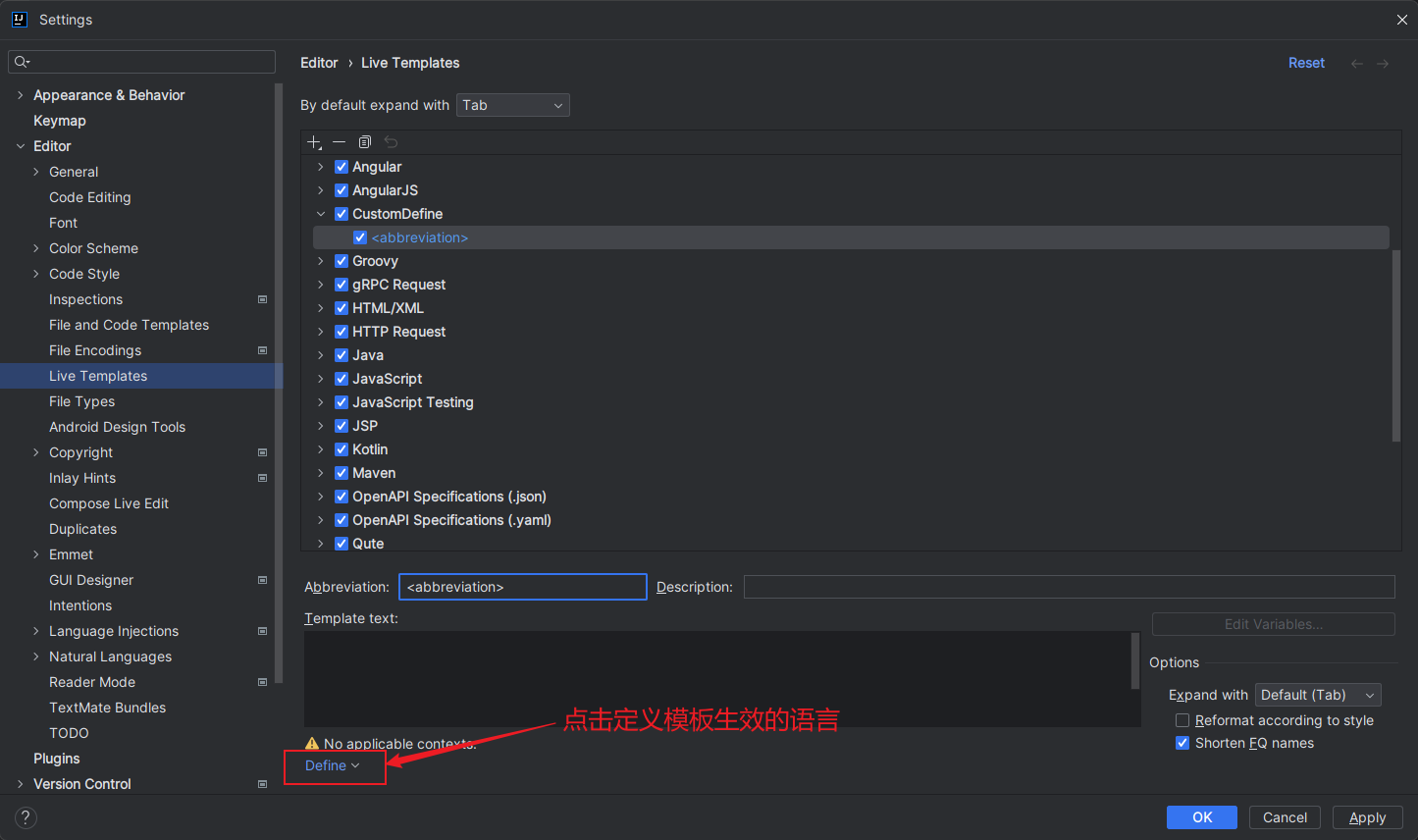
Task: Toggle the <abbreviation> template checkbox
Action: pyautogui.click(x=360, y=237)
